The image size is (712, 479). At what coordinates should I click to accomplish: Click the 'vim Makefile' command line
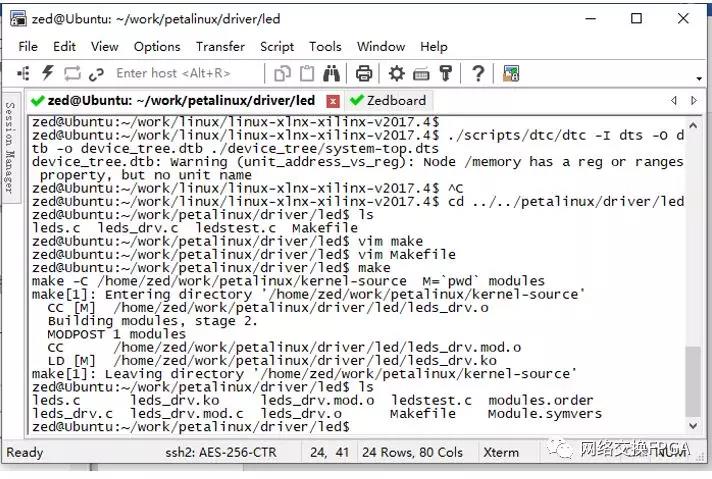tap(407, 254)
